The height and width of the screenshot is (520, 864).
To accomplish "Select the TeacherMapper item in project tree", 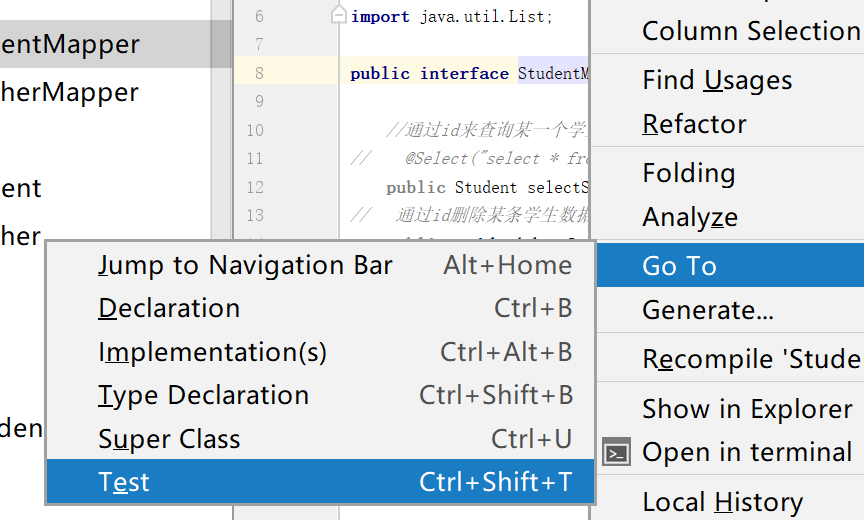I will [70, 93].
